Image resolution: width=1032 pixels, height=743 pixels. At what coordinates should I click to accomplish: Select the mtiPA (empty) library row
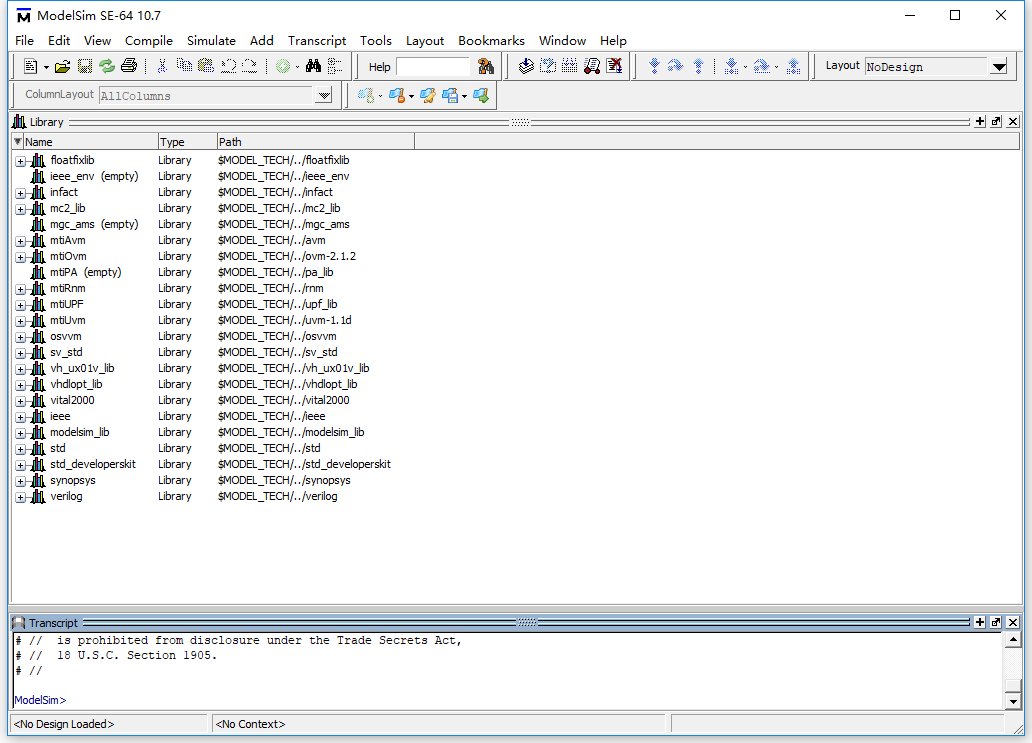pyautogui.click(x=86, y=272)
